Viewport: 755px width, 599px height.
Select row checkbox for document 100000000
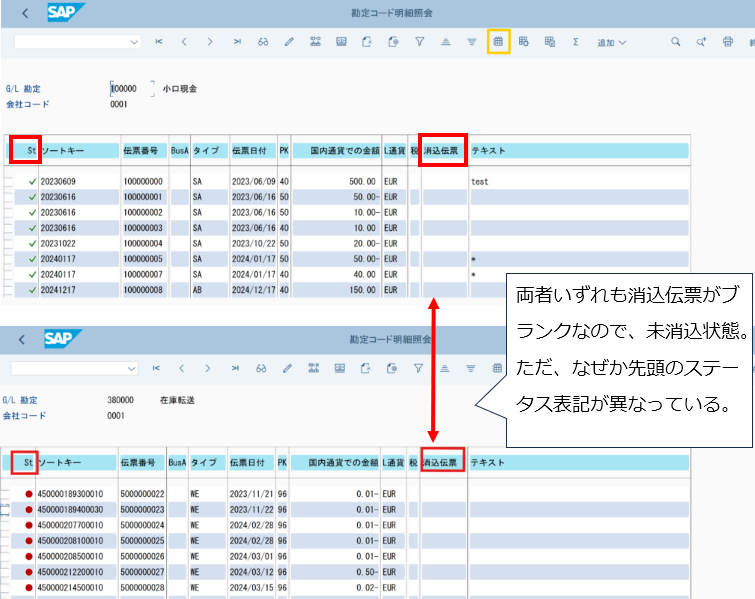[9, 183]
